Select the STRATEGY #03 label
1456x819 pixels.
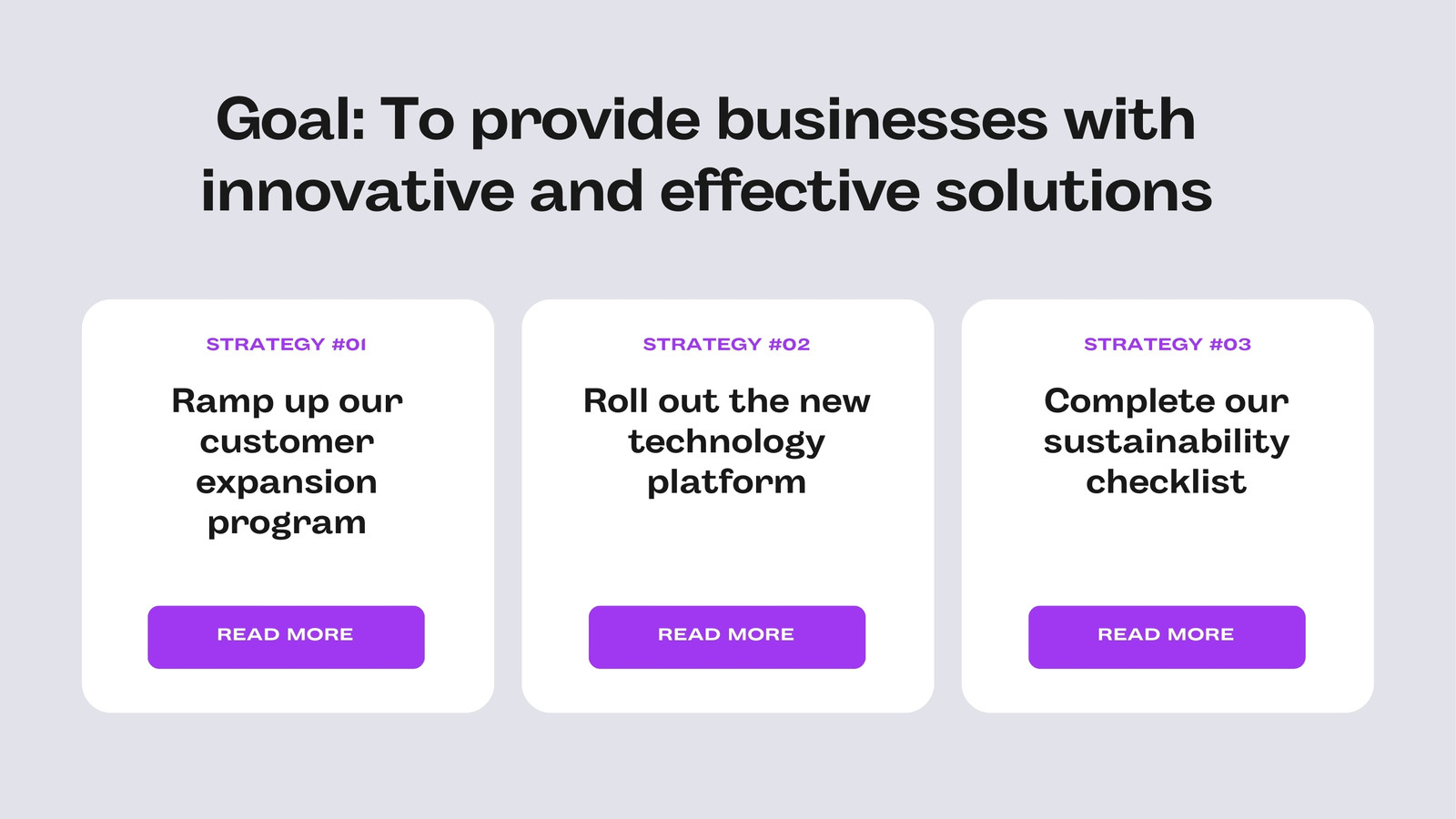coord(1168,344)
